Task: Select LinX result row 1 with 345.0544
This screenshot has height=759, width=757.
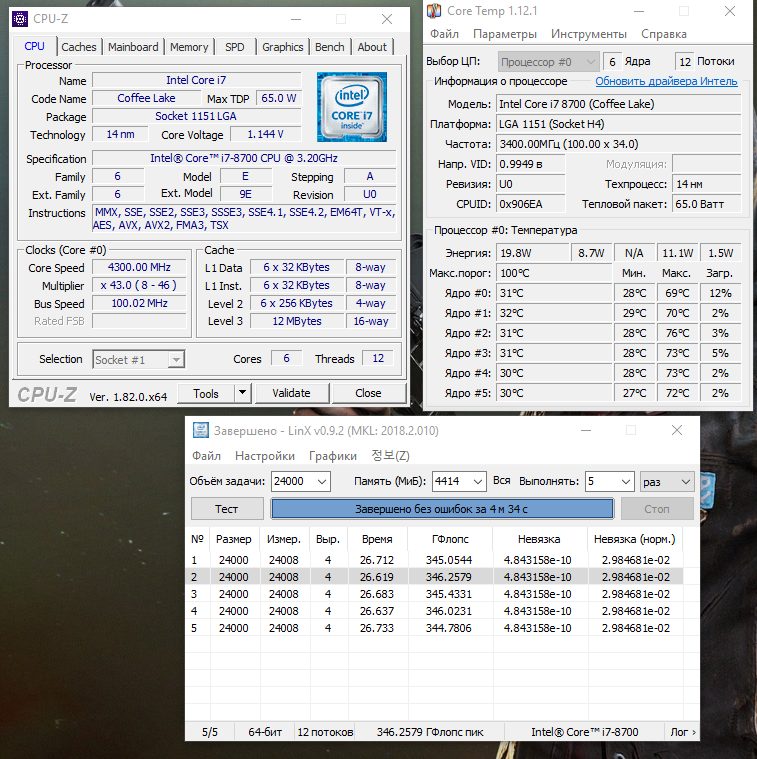Action: pyautogui.click(x=435, y=560)
